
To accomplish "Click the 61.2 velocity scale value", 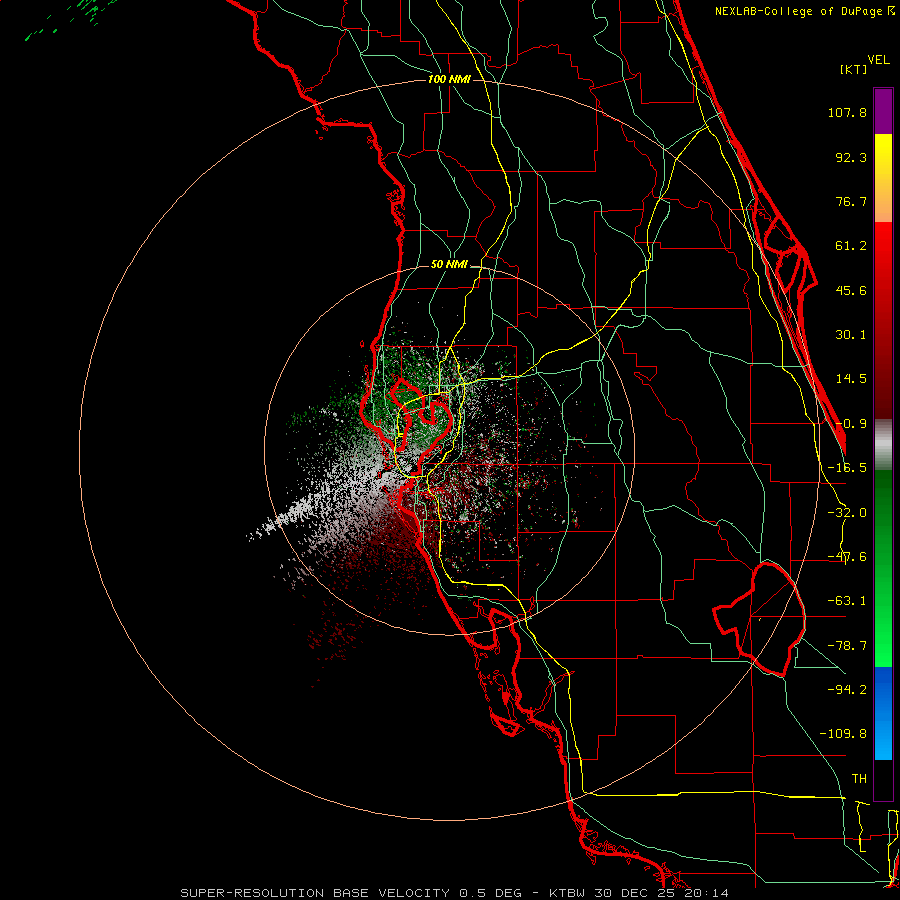I will (851, 246).
